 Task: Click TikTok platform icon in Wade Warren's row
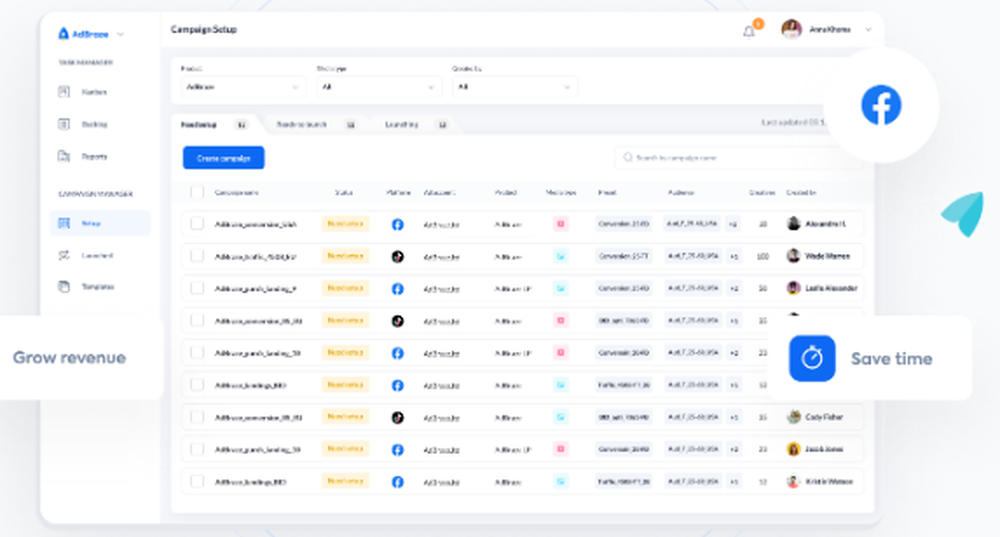397,256
